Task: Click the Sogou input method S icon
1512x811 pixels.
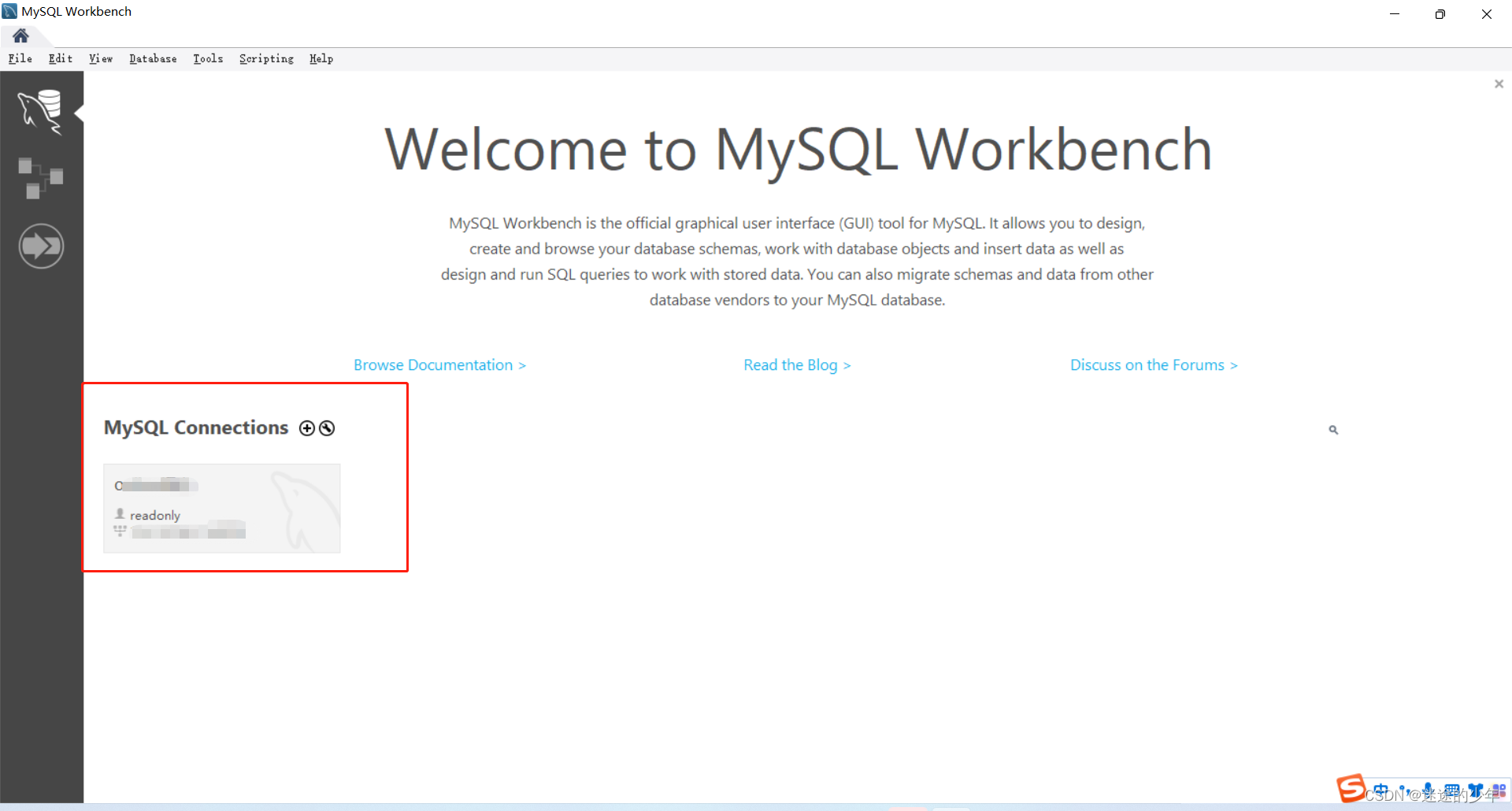Action: coord(1351,787)
